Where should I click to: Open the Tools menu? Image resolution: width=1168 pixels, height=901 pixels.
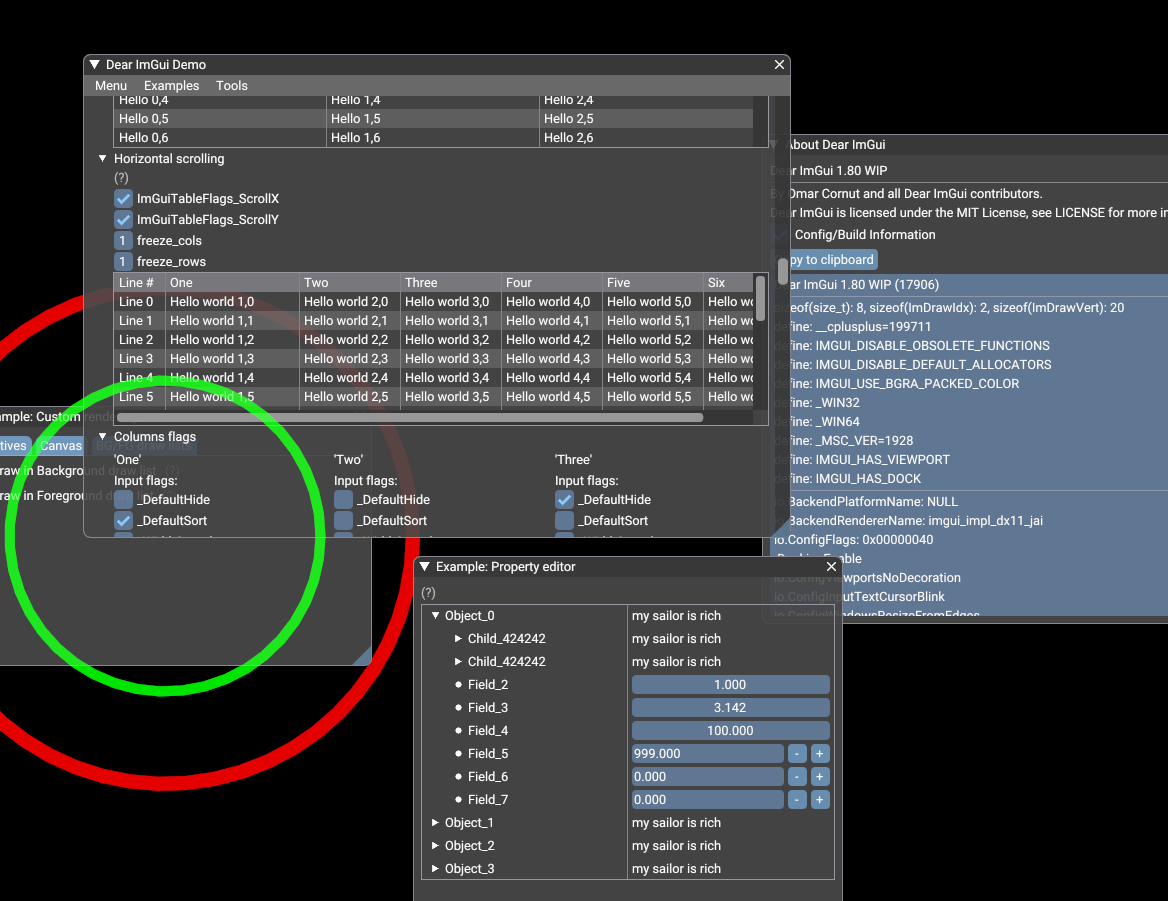(x=232, y=86)
